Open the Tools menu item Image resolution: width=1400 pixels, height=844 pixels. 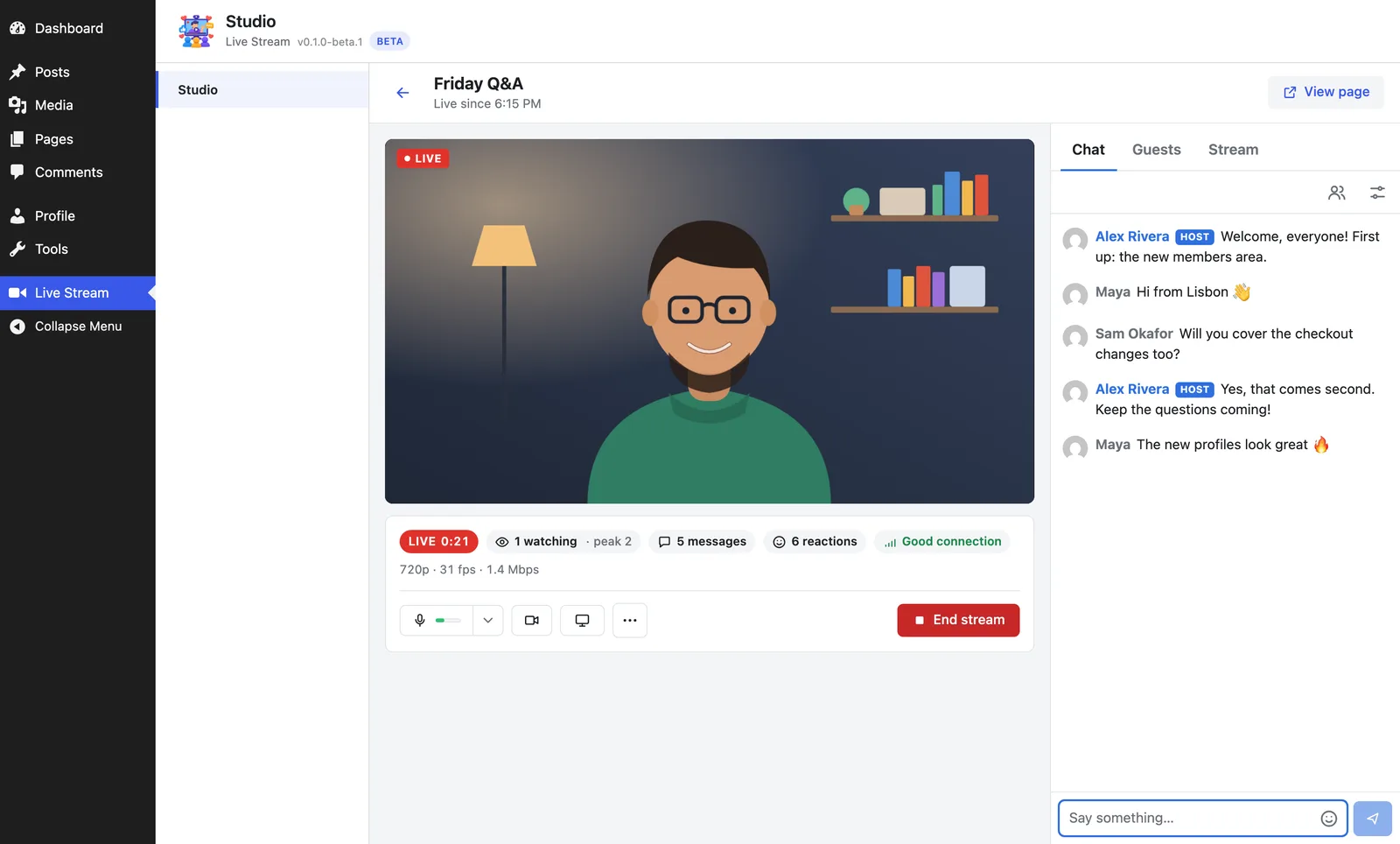pyautogui.click(x=77, y=250)
